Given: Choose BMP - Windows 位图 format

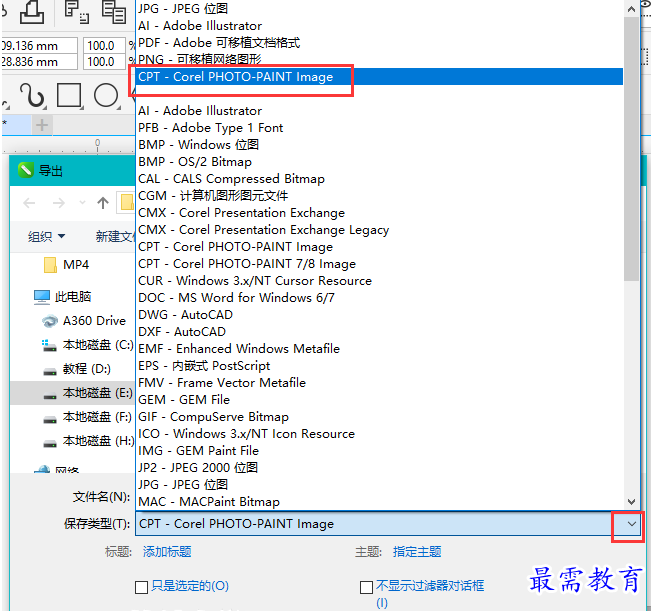Looking at the screenshot, I should coord(379,145).
